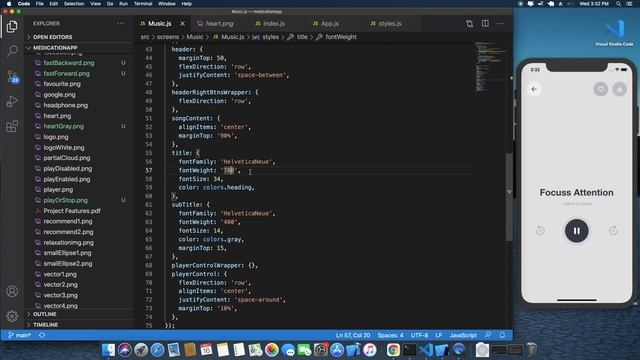Image resolution: width=640 pixels, height=360 pixels.
Task: Click the 'fontWeight' breadcrumb
Action: [x=341, y=37]
